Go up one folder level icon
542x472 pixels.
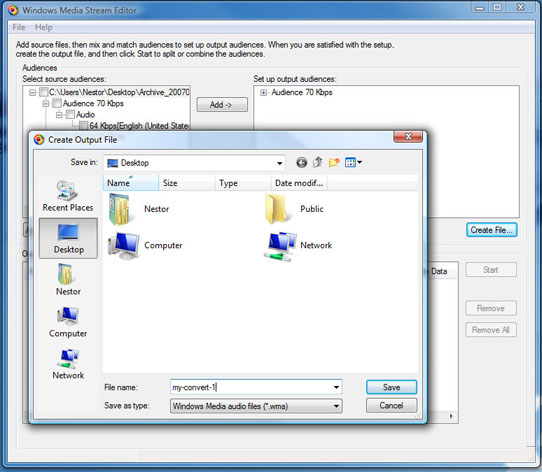tap(317, 162)
